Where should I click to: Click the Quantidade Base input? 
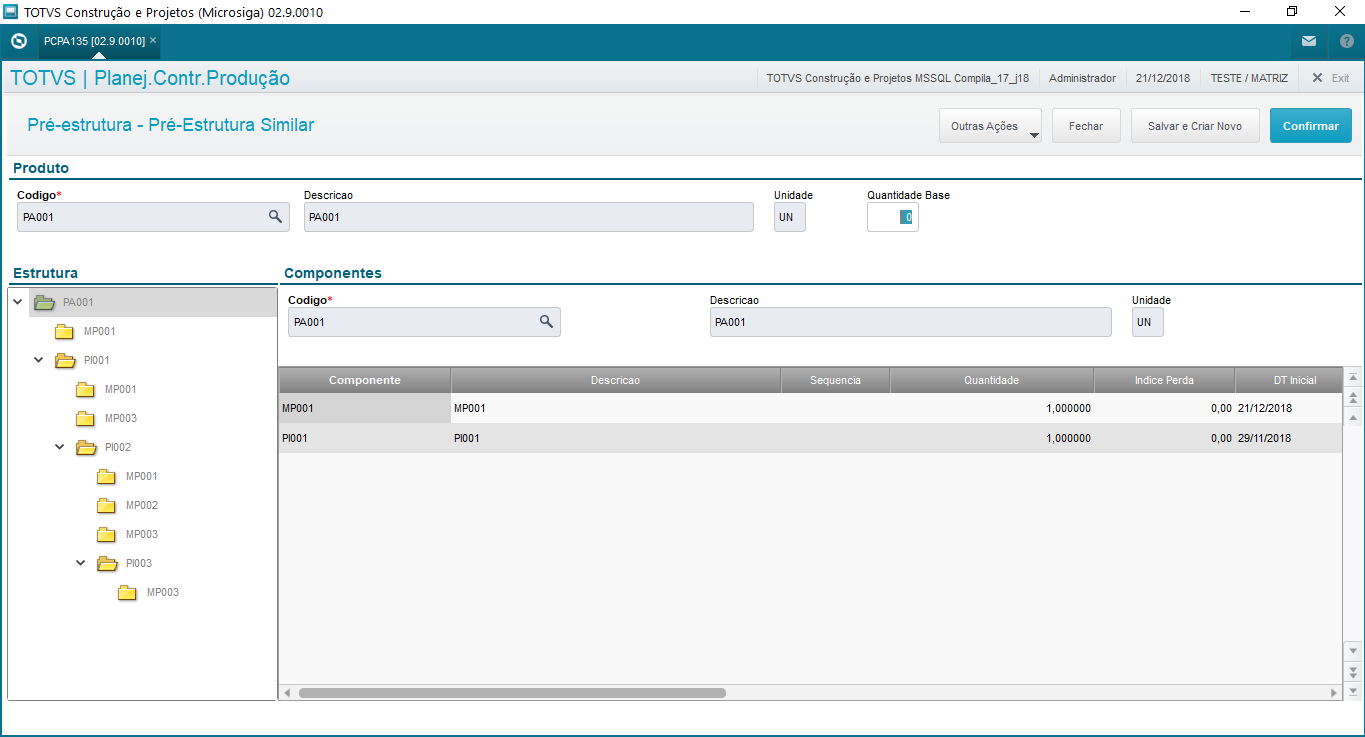892,217
